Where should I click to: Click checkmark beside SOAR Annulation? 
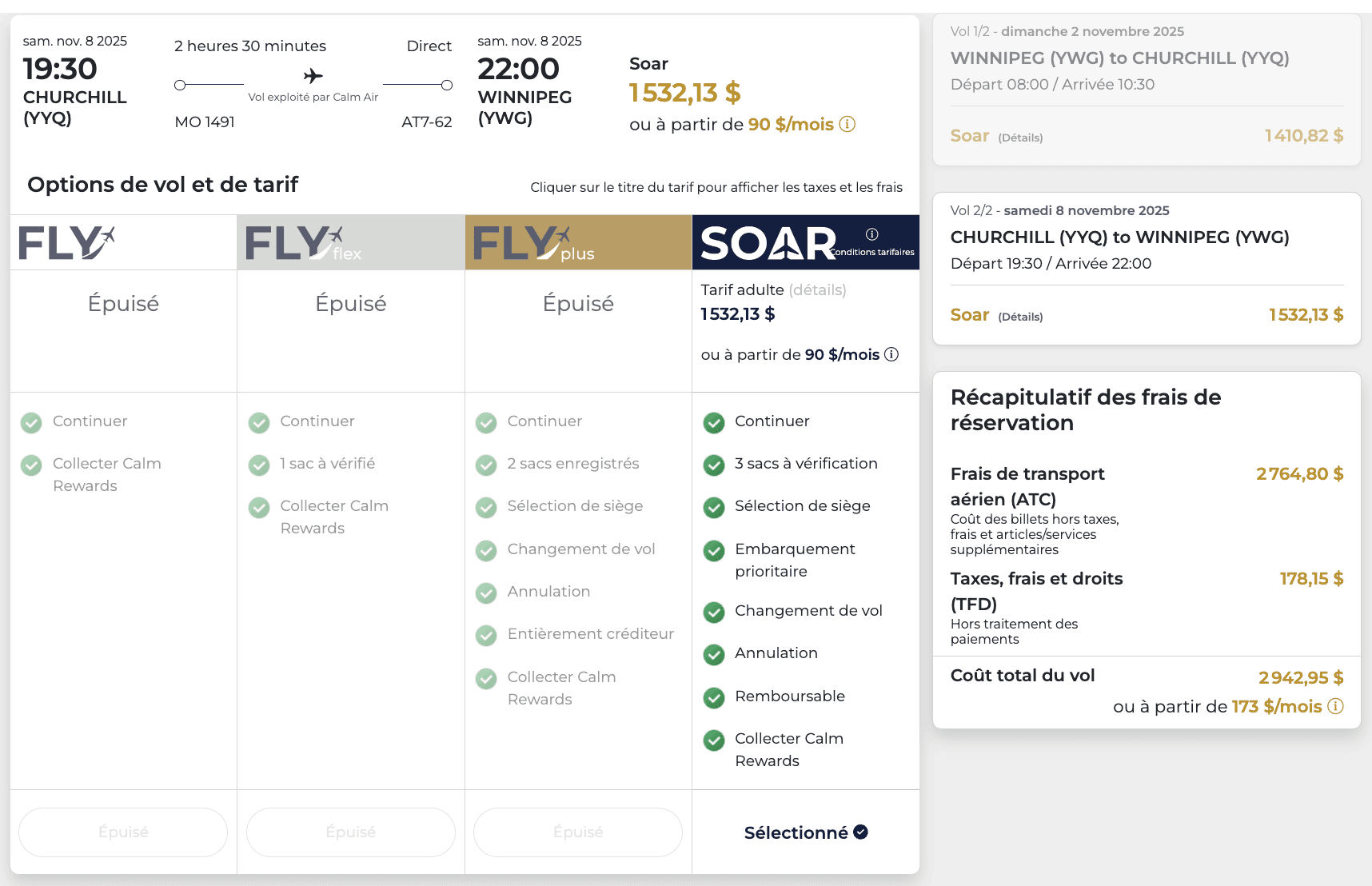click(714, 654)
